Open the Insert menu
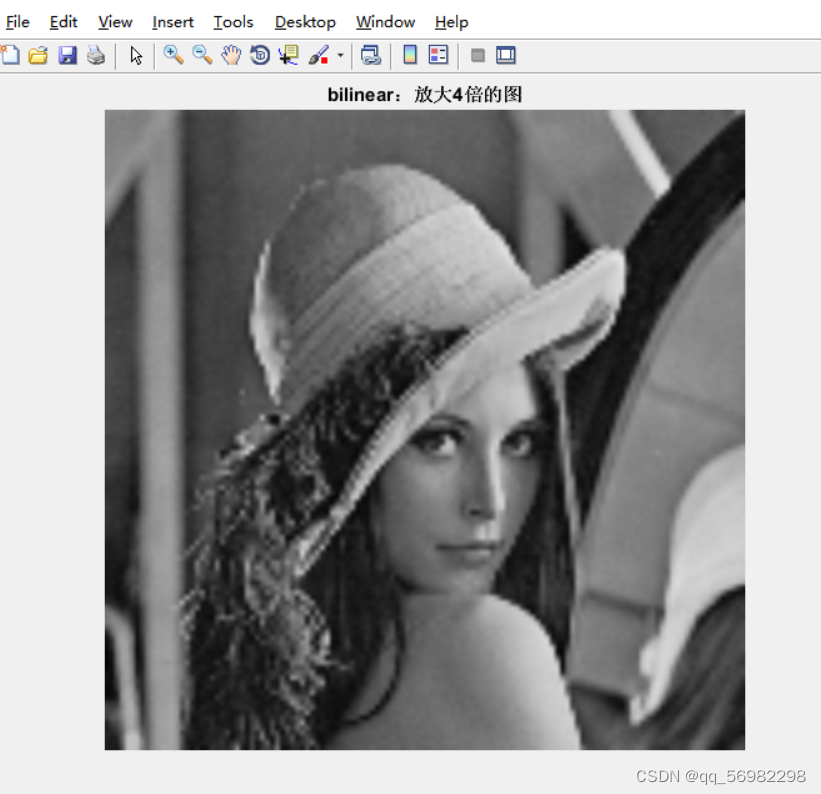 [173, 22]
